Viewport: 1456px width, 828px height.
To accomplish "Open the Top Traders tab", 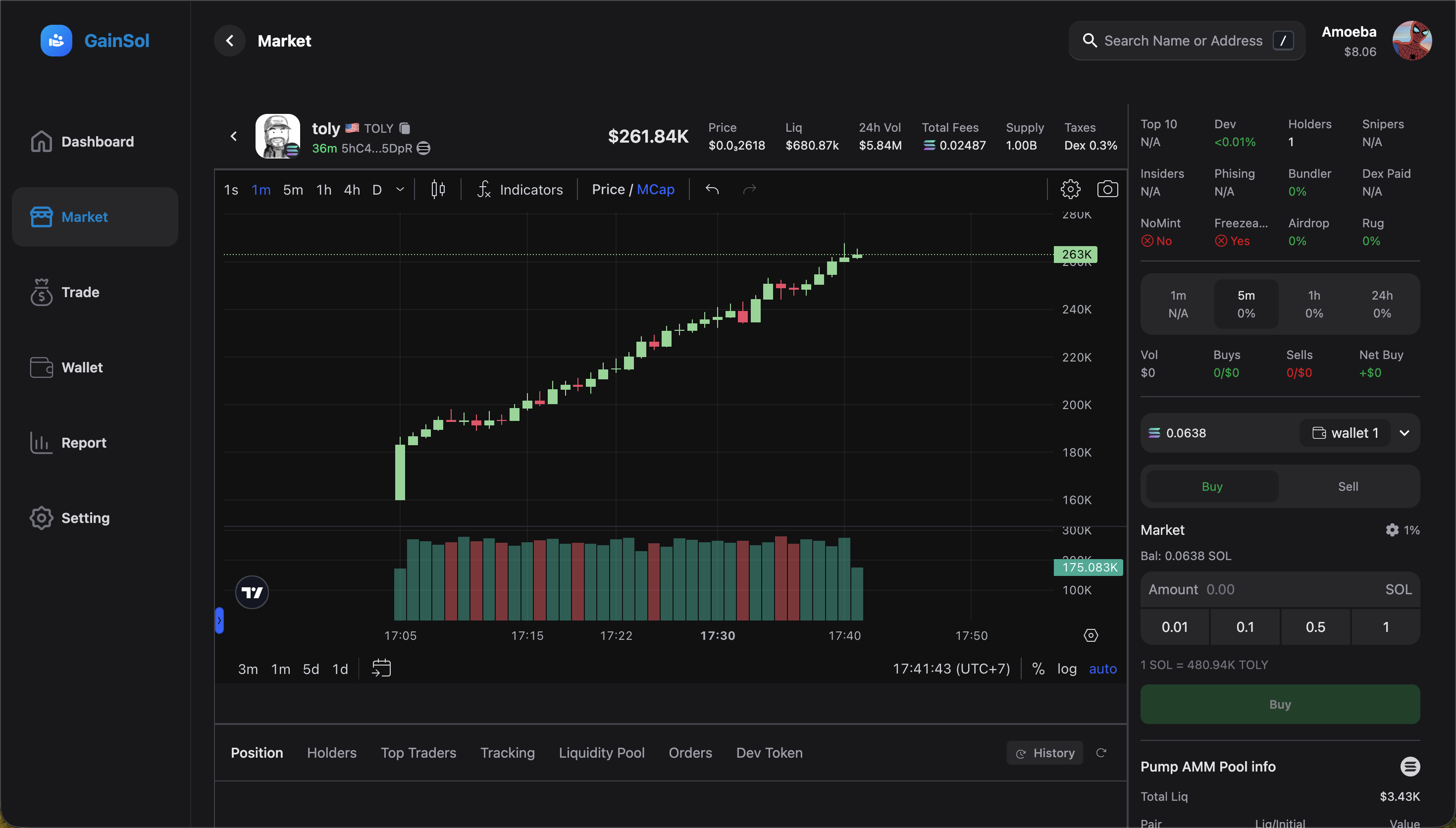I will tap(418, 752).
